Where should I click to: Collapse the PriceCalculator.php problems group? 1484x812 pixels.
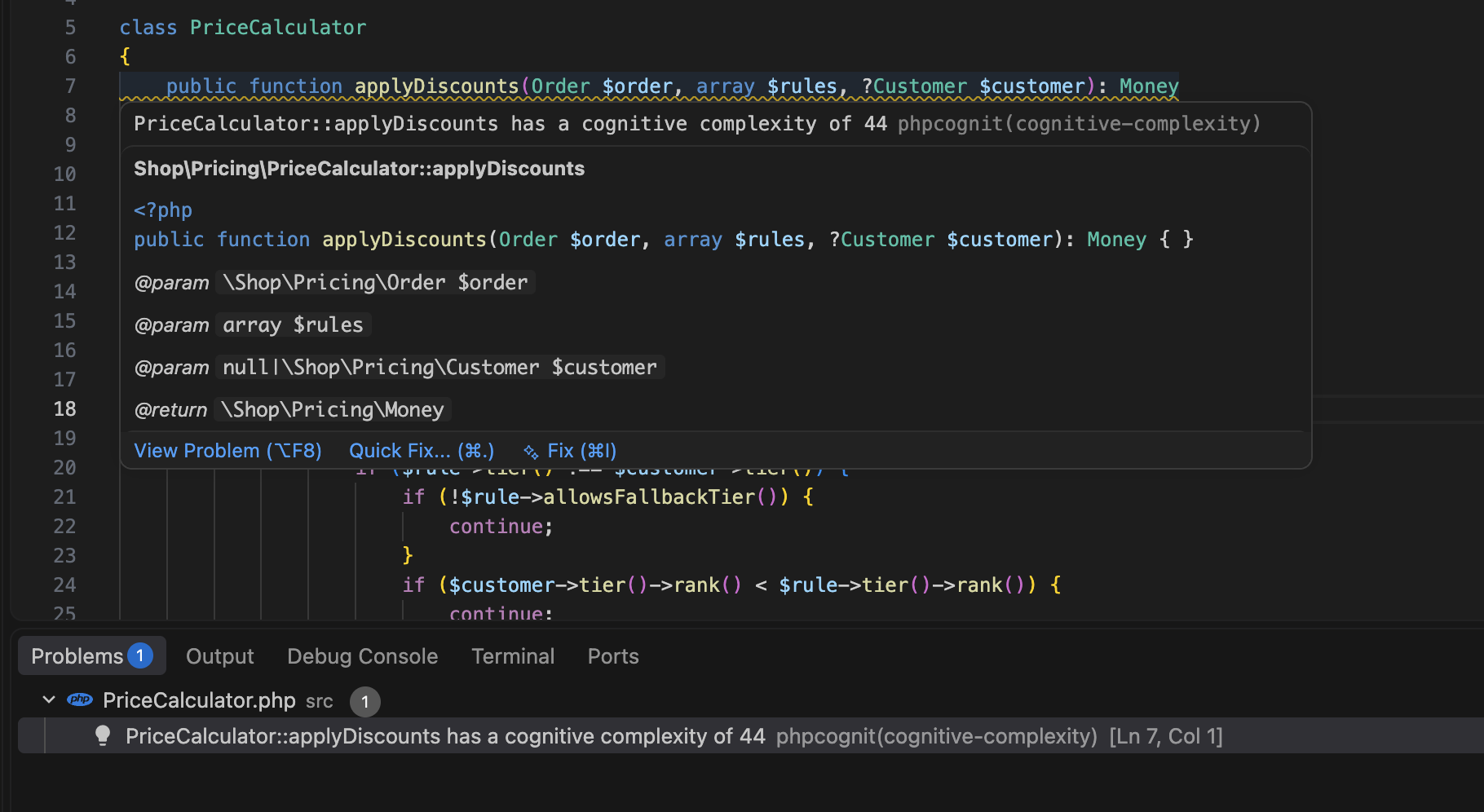pos(49,699)
